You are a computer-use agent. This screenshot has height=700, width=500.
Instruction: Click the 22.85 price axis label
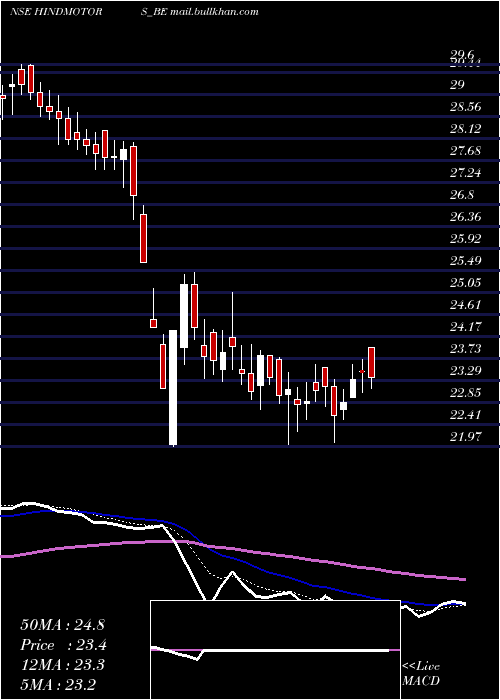coord(466,393)
